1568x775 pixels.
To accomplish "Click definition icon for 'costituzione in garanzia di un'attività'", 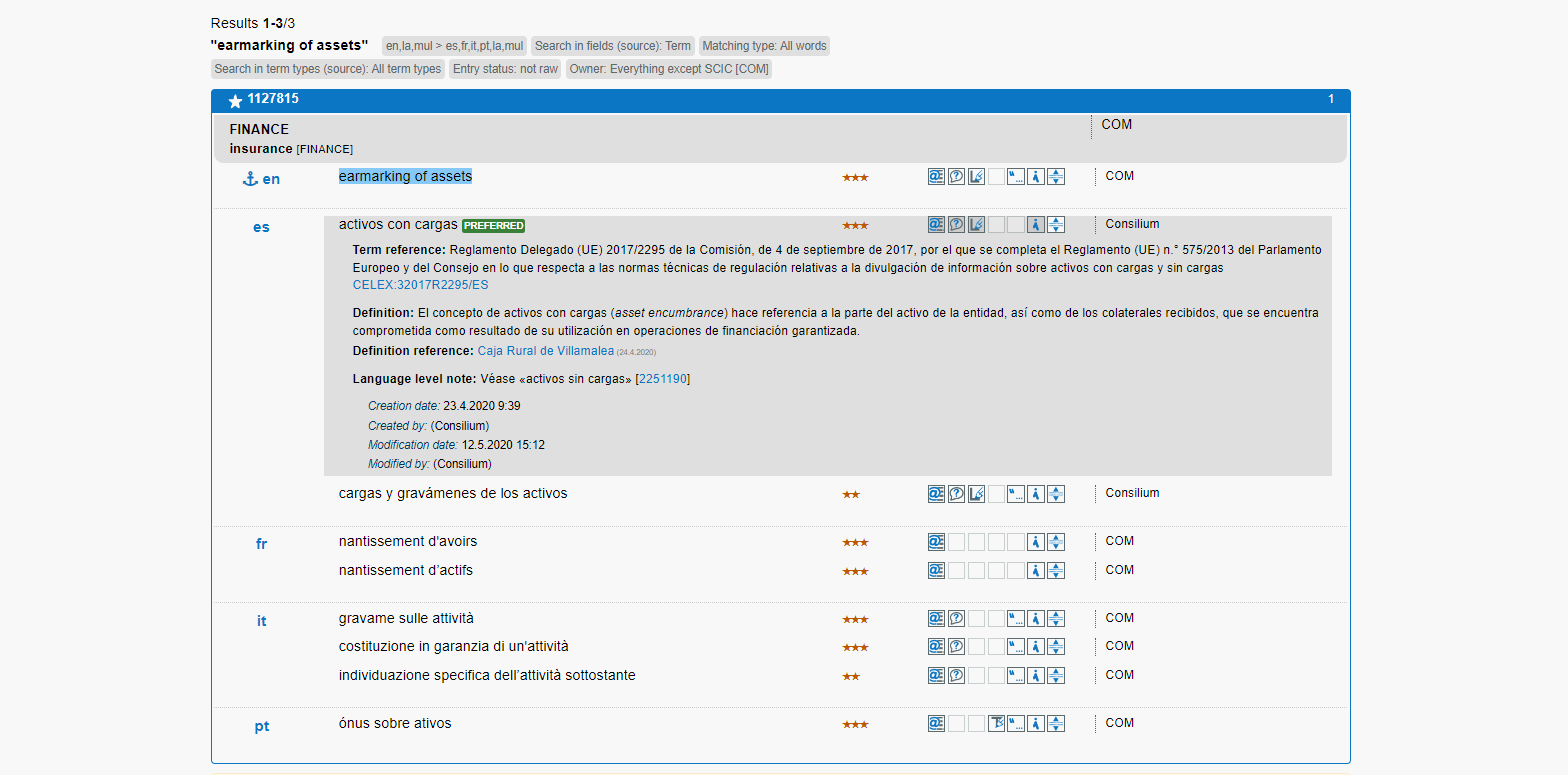I will tap(956, 647).
